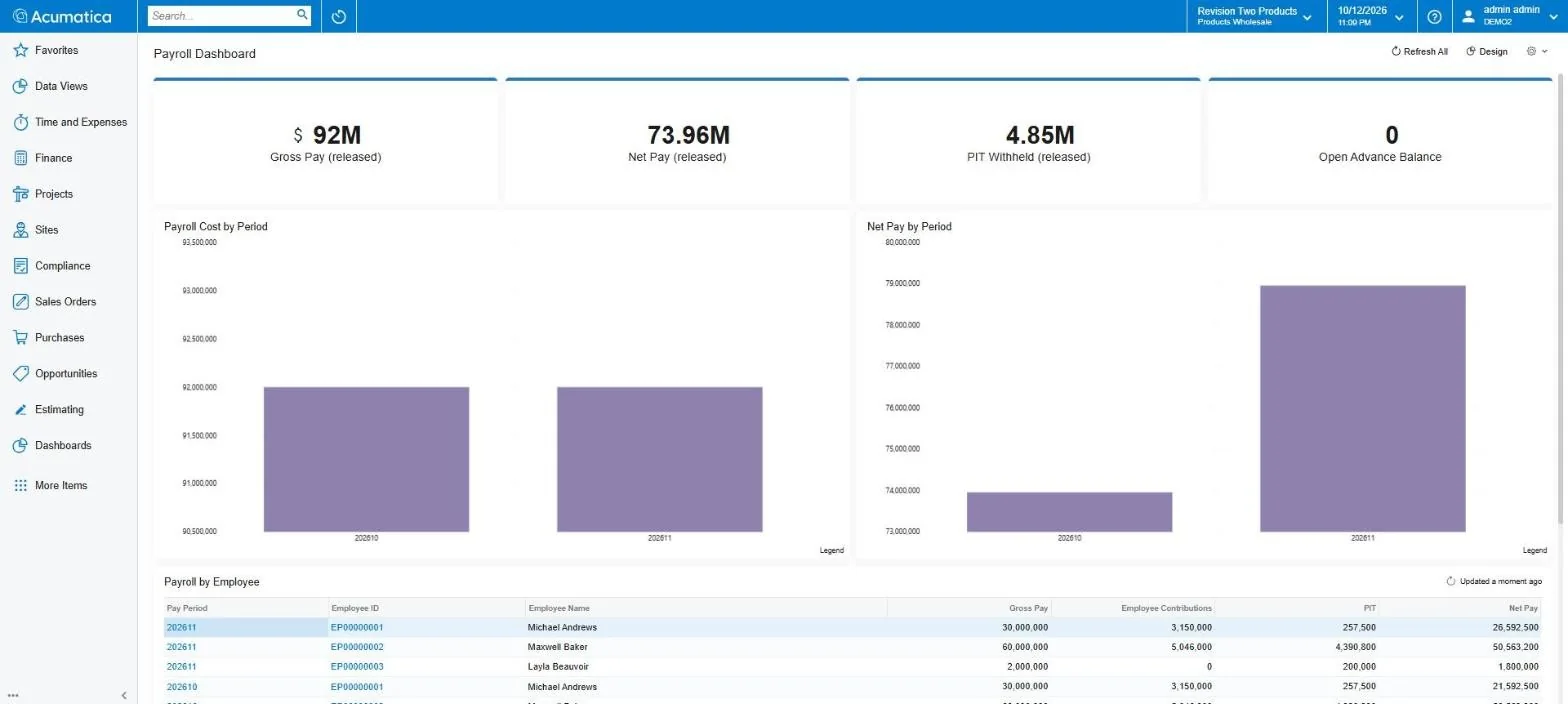This screenshot has height=704, width=1568.
Task: Click the Refresh All circular arrow icon
Action: pyautogui.click(x=1396, y=51)
